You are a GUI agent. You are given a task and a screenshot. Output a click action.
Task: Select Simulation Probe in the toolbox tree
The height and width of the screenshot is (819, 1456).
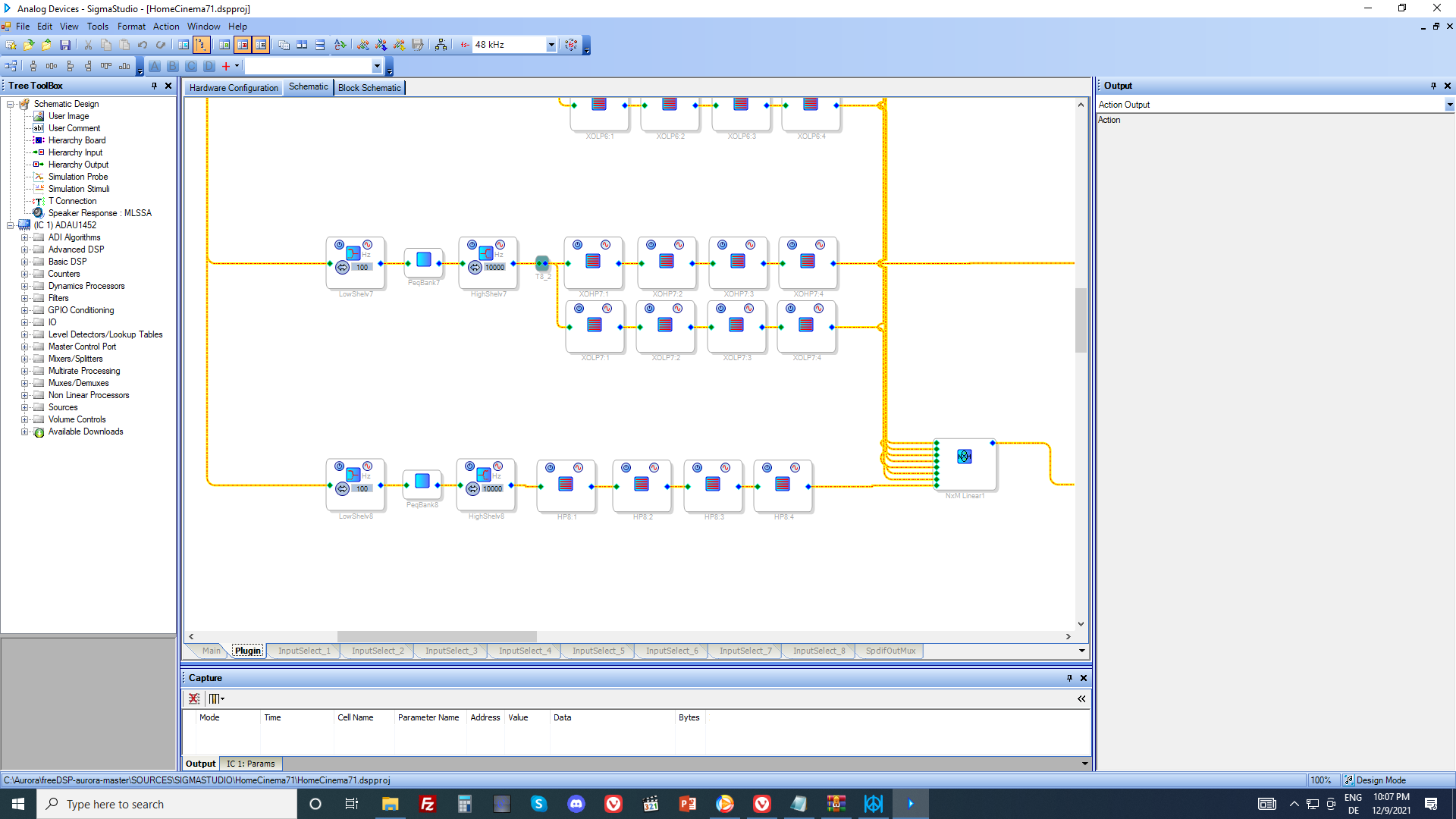coord(78,177)
